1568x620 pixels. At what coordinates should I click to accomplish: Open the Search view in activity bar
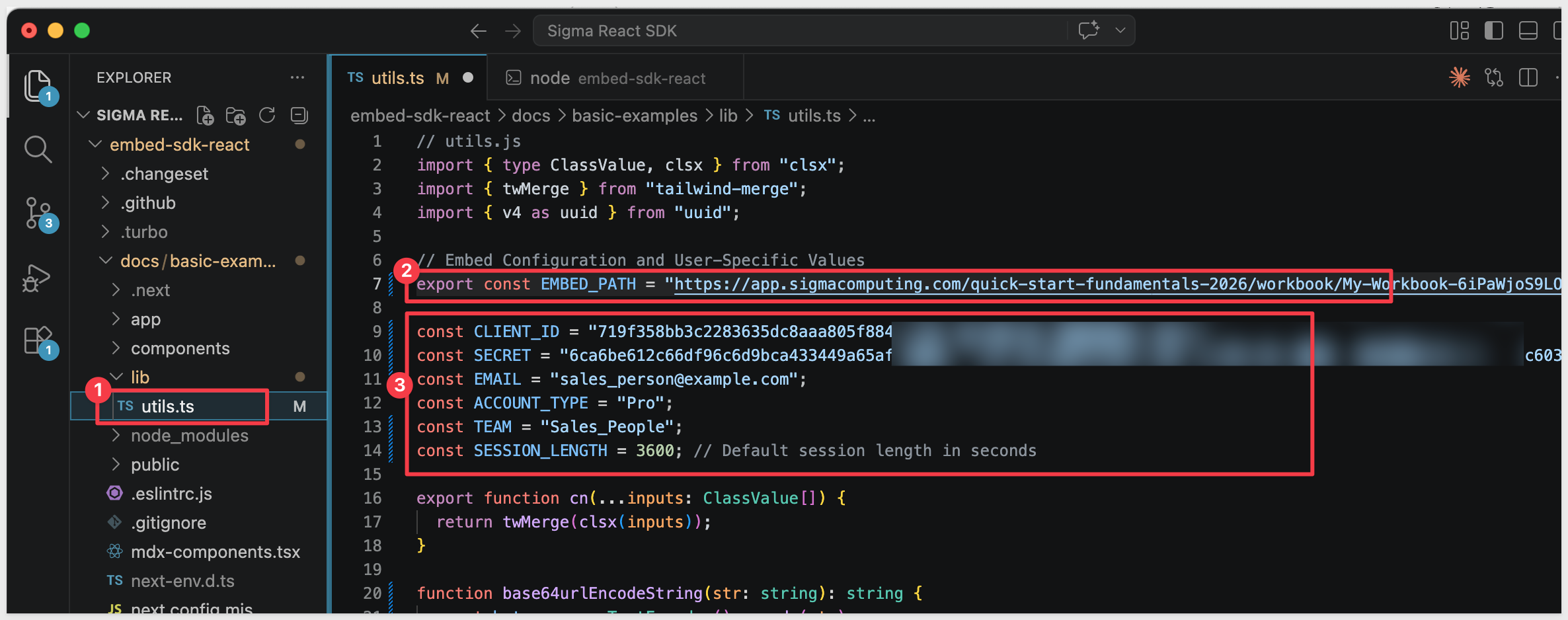pos(38,149)
